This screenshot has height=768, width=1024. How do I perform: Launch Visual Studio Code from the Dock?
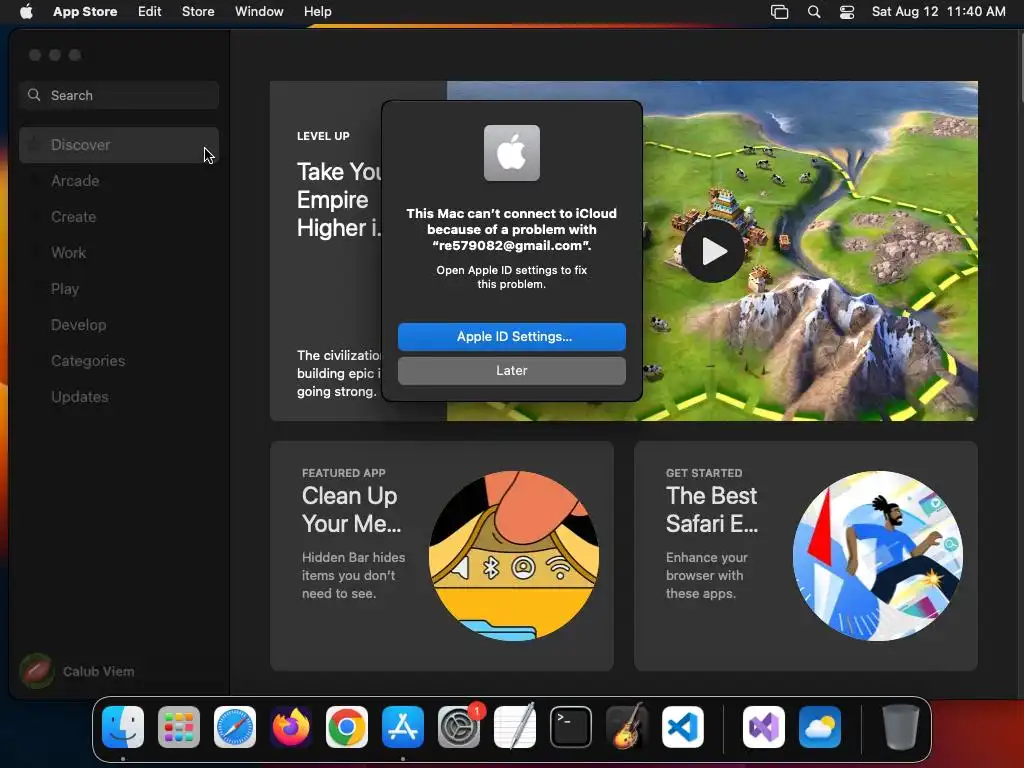[x=683, y=727]
